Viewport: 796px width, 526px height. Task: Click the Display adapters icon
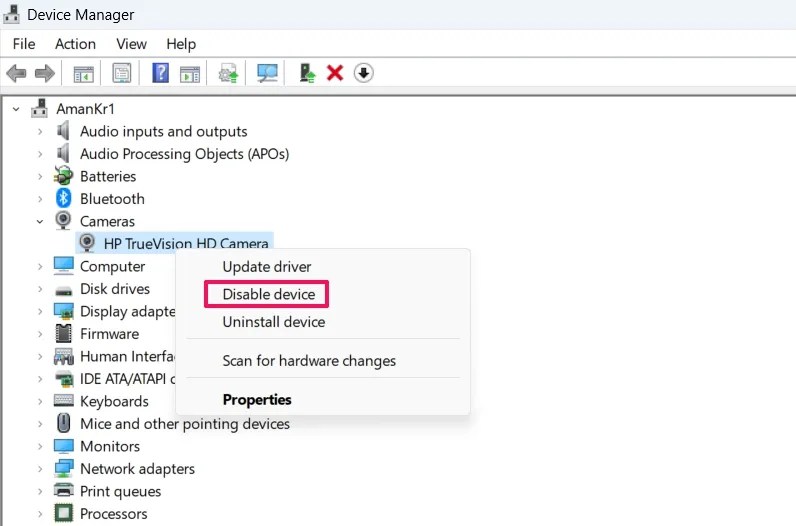pos(63,311)
